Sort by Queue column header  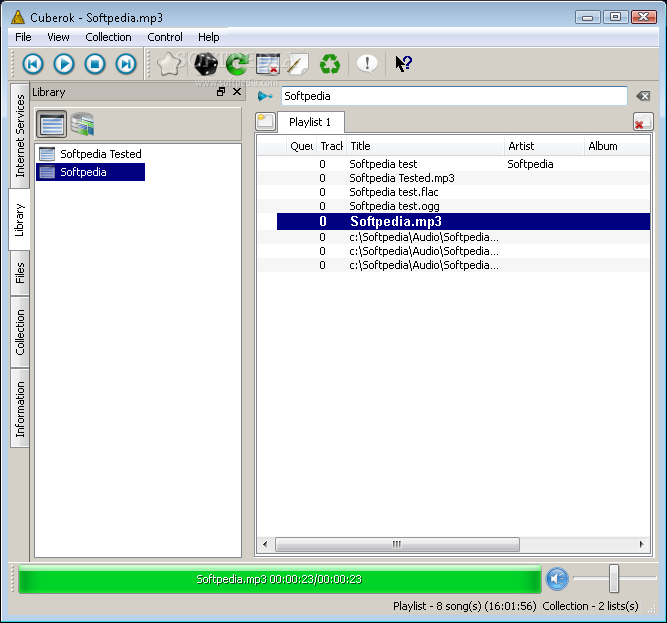[301, 146]
